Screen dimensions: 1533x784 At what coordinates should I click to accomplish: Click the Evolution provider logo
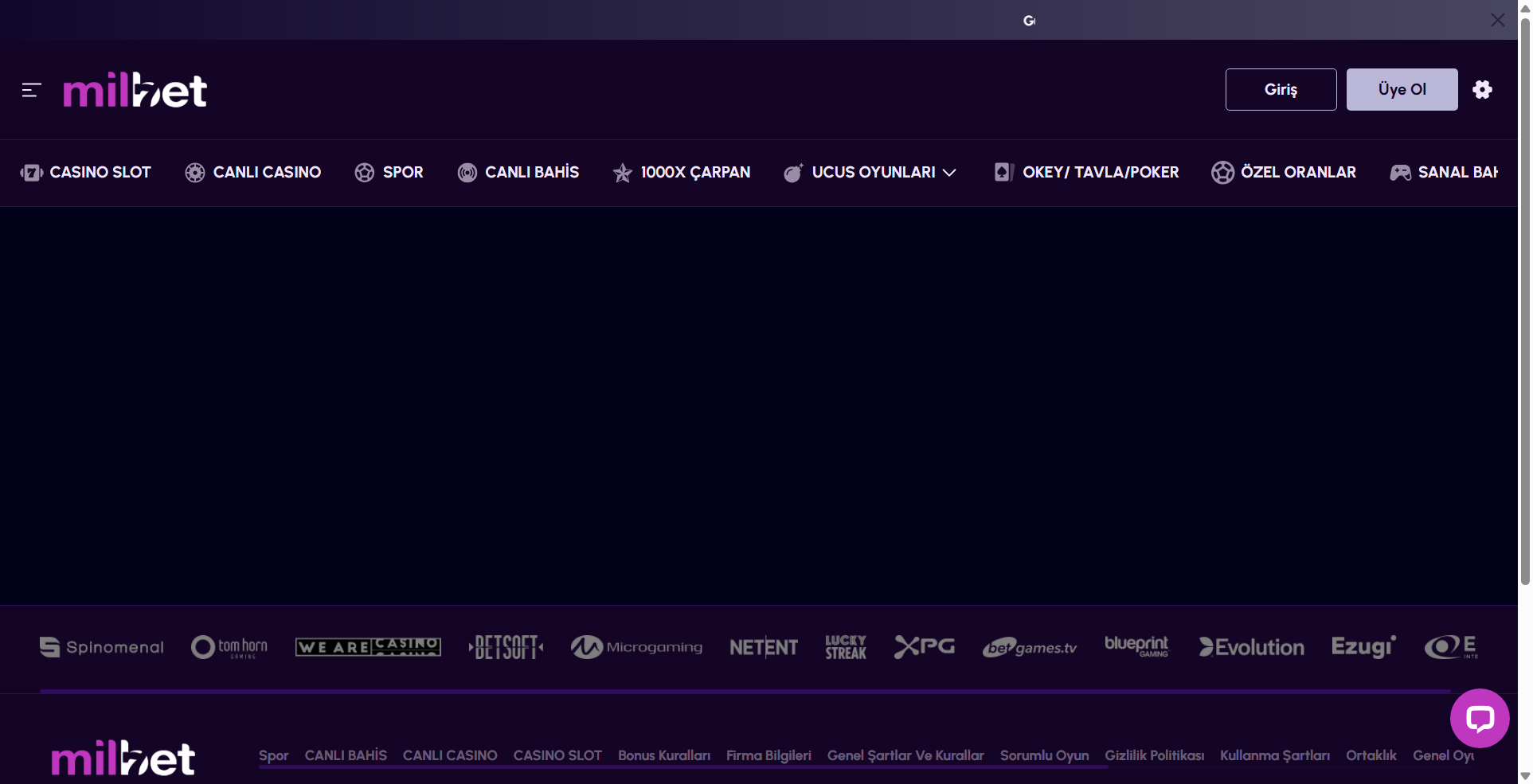[x=1252, y=647]
